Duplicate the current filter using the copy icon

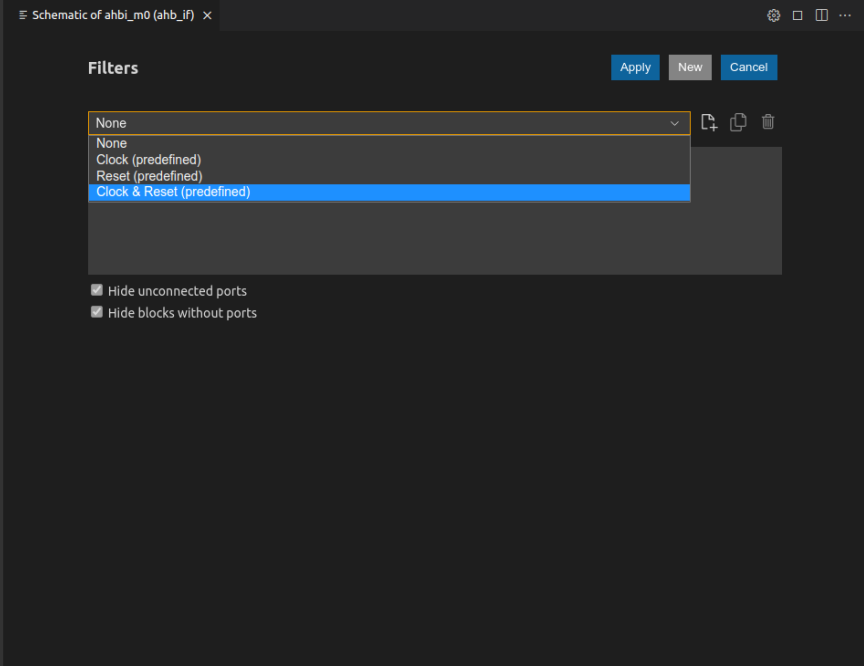(738, 122)
